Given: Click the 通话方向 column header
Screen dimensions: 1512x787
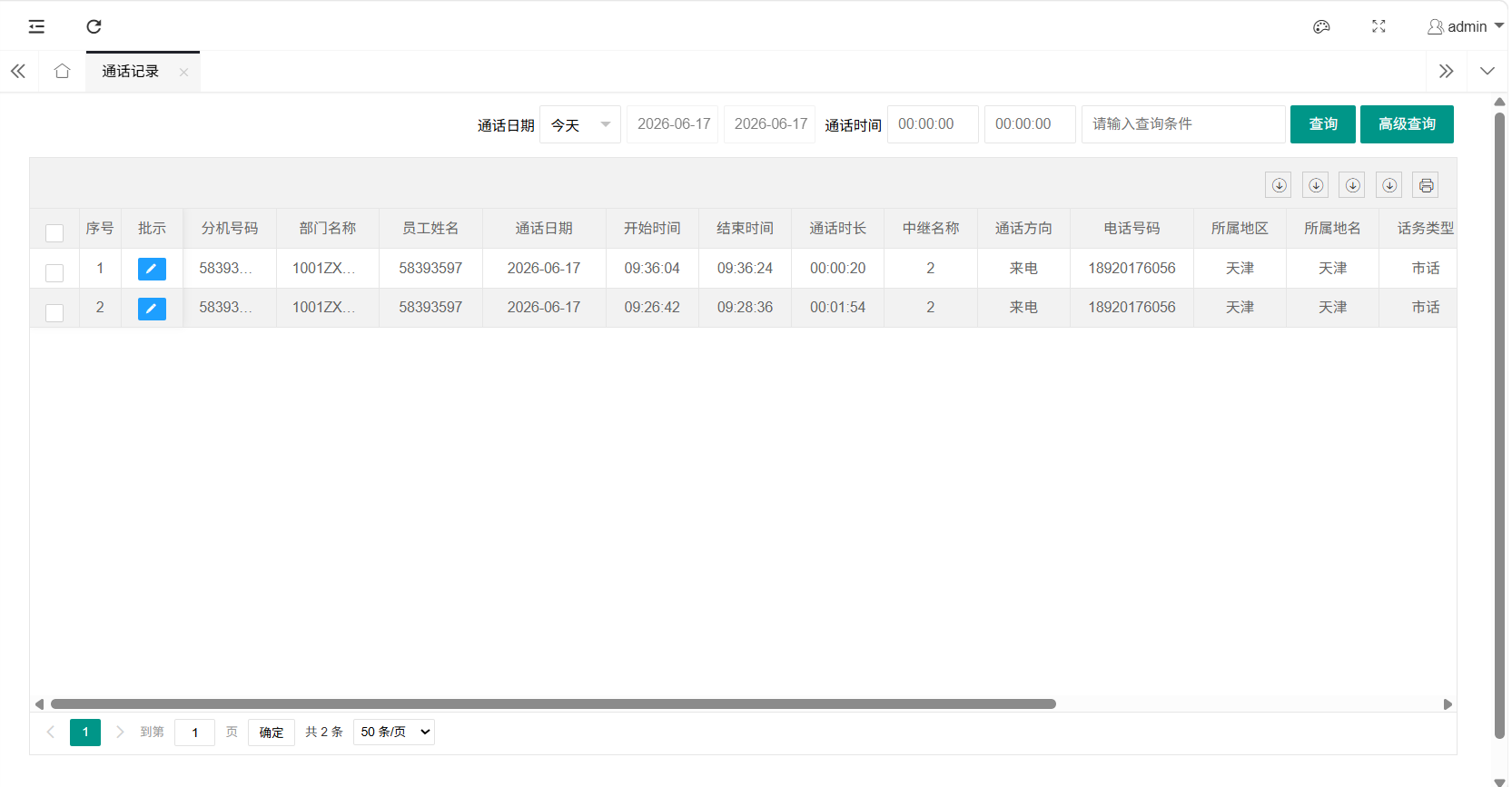Looking at the screenshot, I should coord(1023,229).
